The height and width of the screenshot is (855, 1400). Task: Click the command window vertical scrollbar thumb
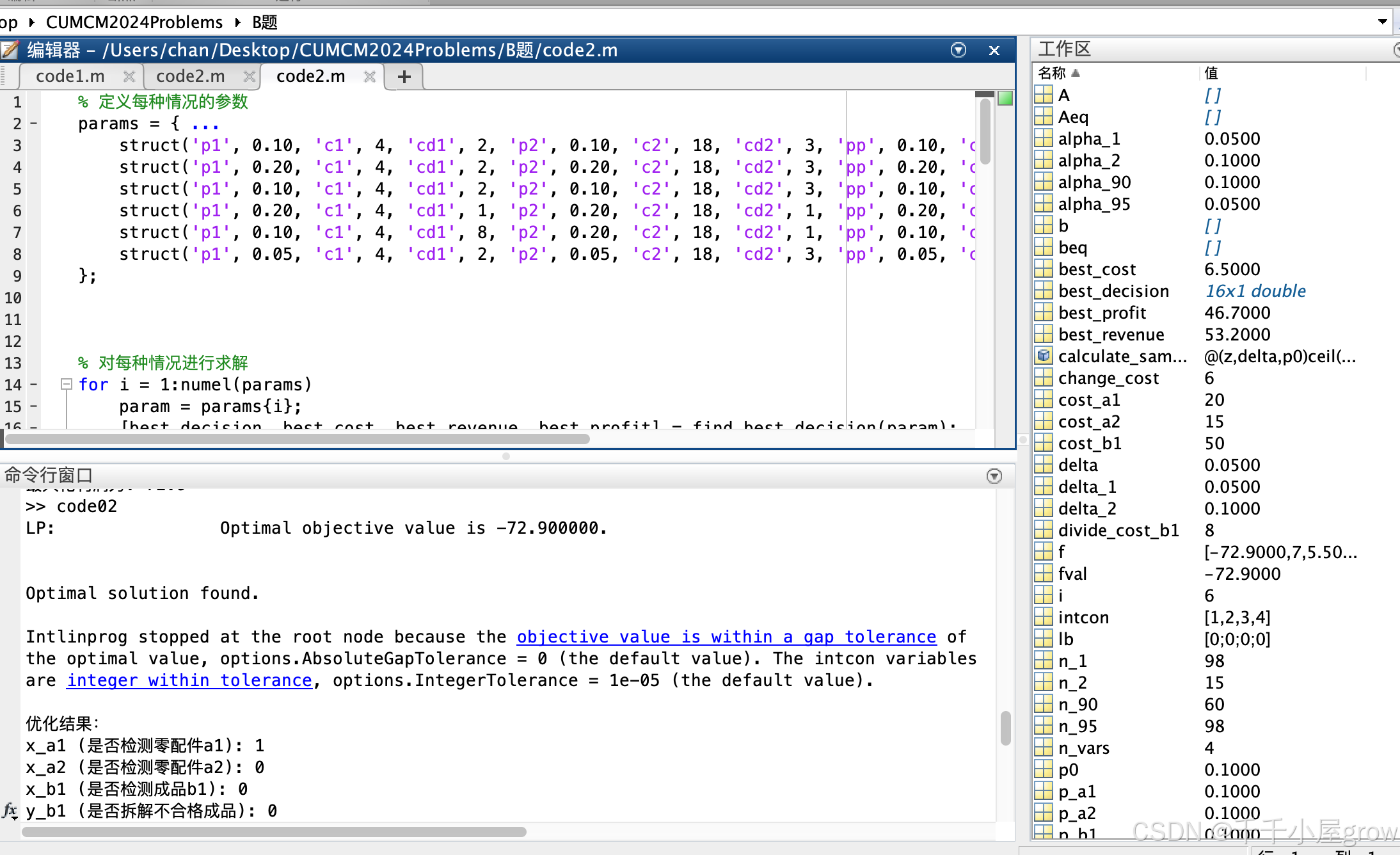click(1006, 728)
